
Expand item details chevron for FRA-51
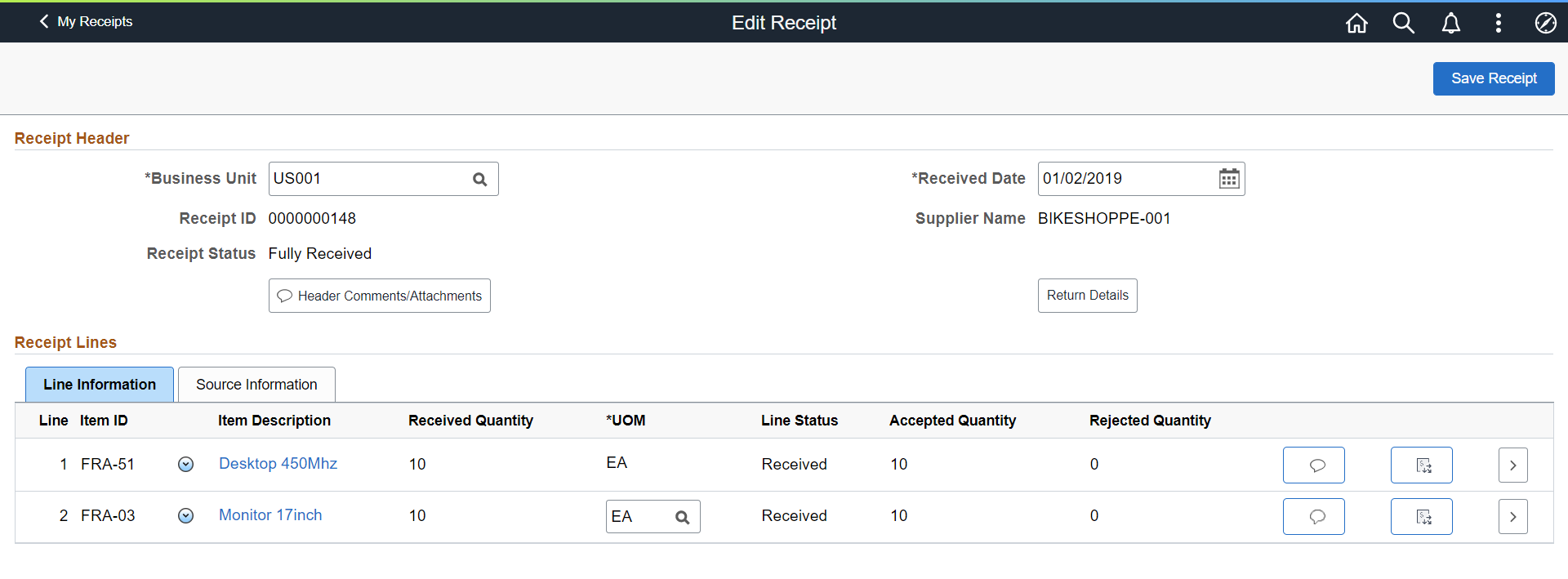click(185, 464)
